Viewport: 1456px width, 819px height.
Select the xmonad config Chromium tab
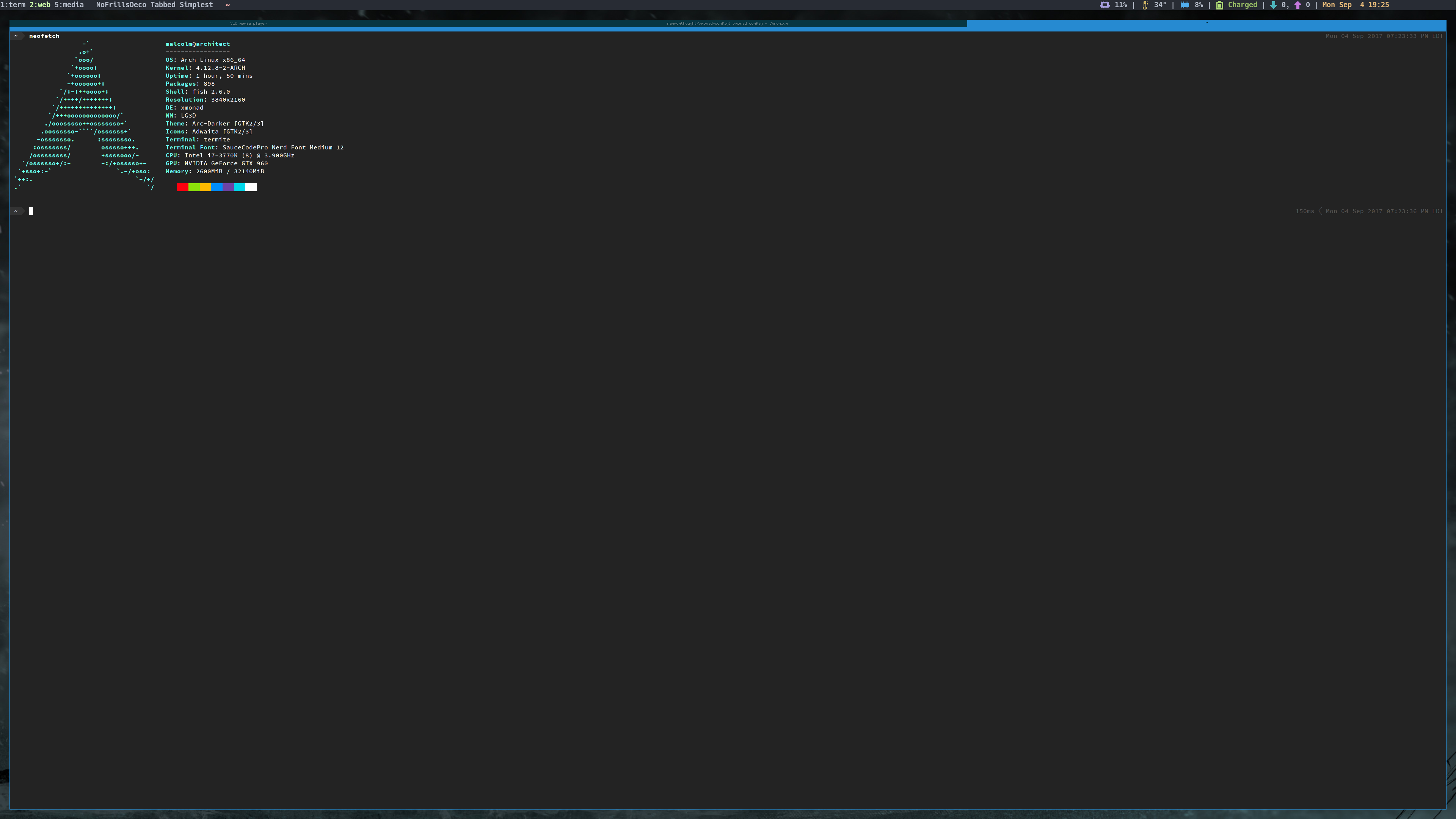727,23
